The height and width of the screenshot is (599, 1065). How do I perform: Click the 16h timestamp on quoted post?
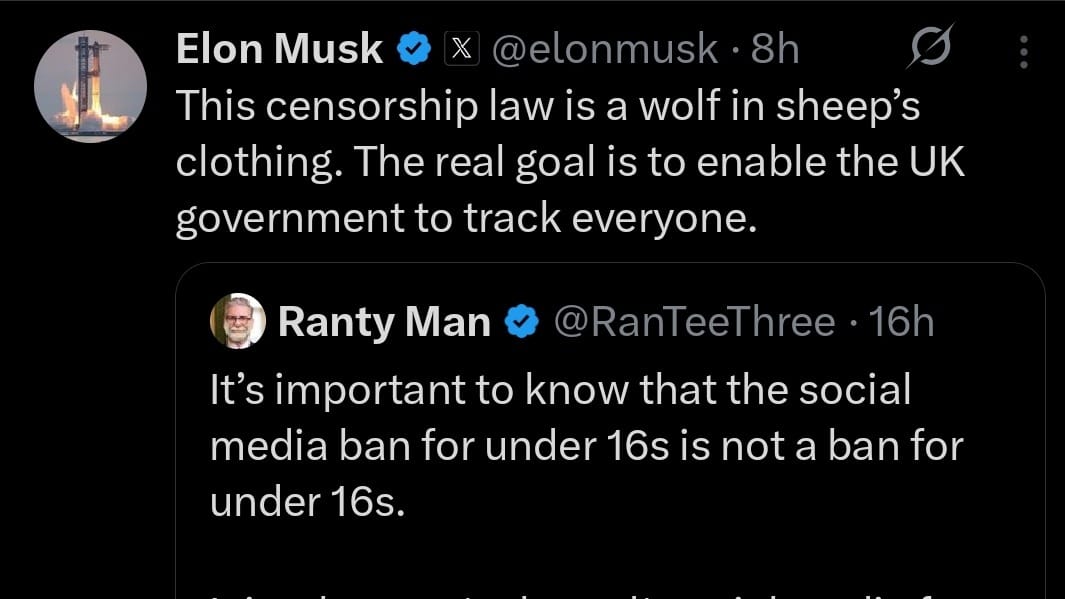click(x=901, y=321)
